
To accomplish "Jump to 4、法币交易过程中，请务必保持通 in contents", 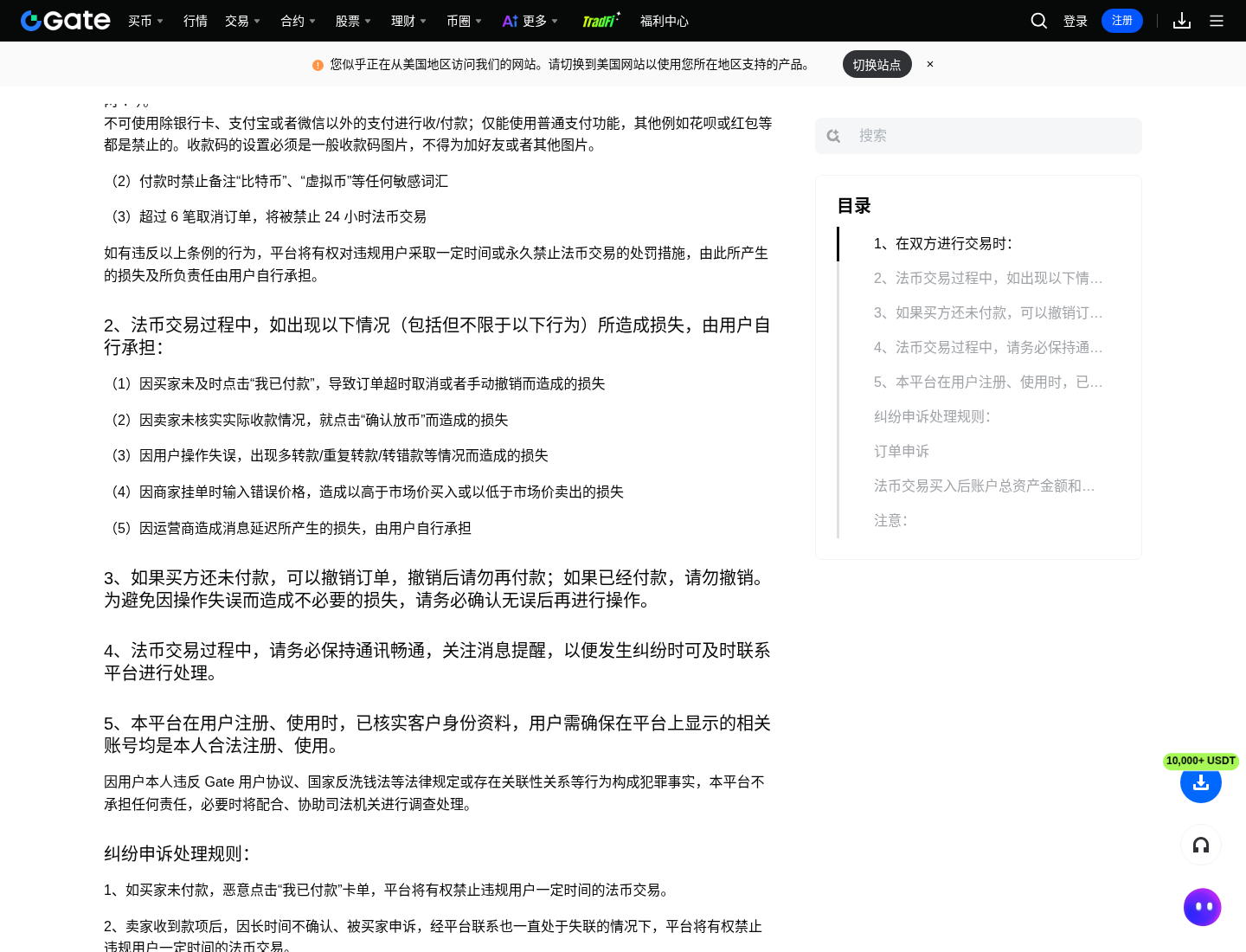I will click(988, 348).
